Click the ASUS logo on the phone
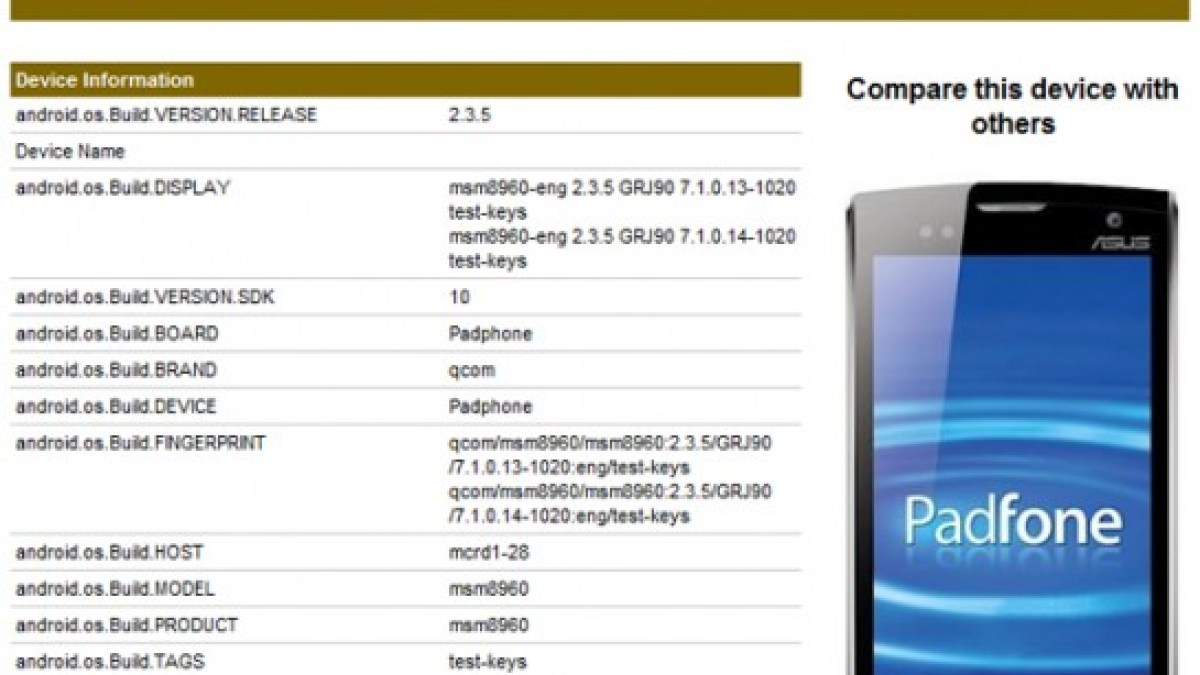1200x675 pixels. coord(1120,243)
